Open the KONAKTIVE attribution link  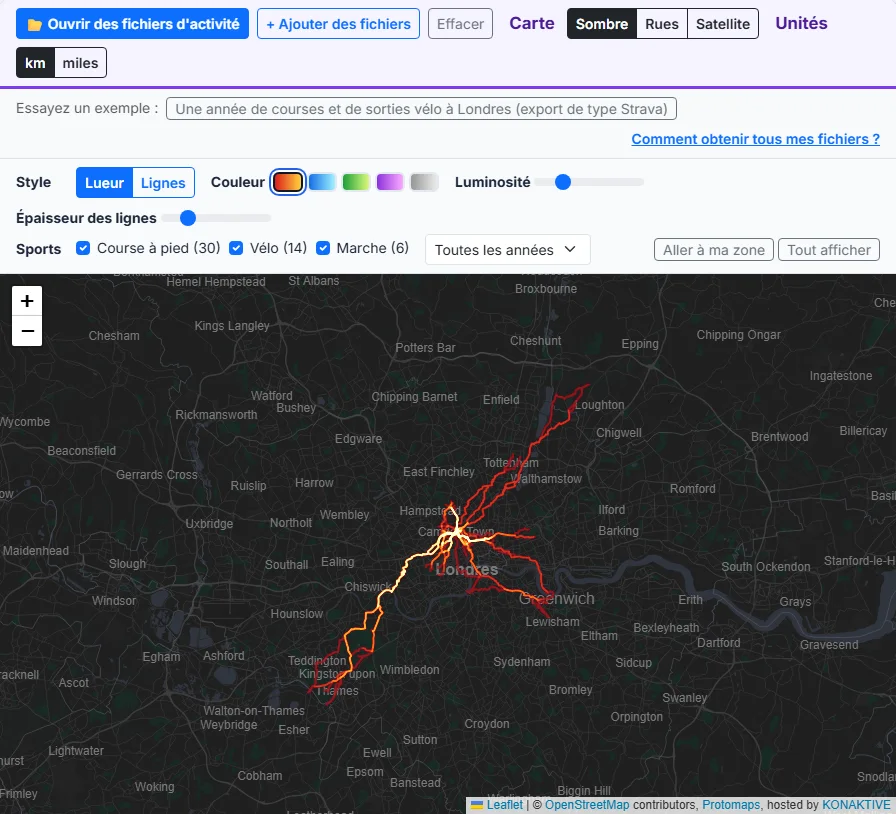pyautogui.click(x=856, y=805)
